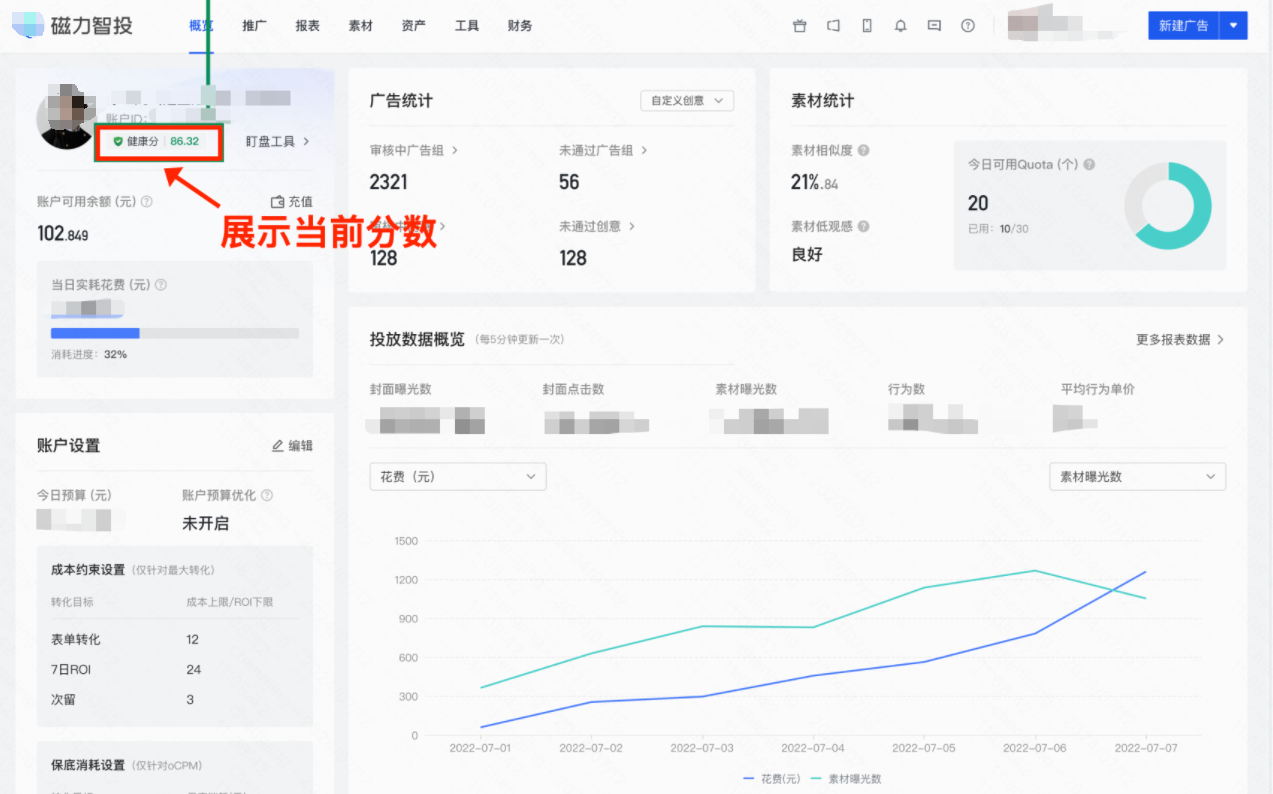Click the 充值 button

click(292, 201)
